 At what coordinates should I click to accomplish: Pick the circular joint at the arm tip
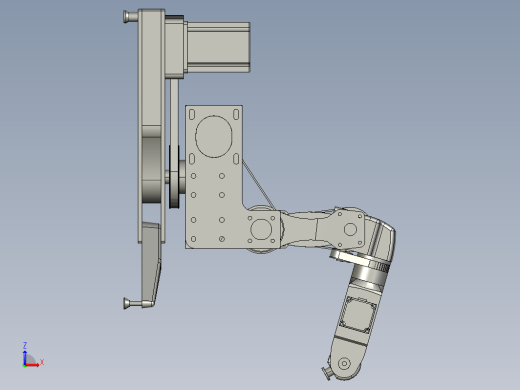(x=344, y=363)
